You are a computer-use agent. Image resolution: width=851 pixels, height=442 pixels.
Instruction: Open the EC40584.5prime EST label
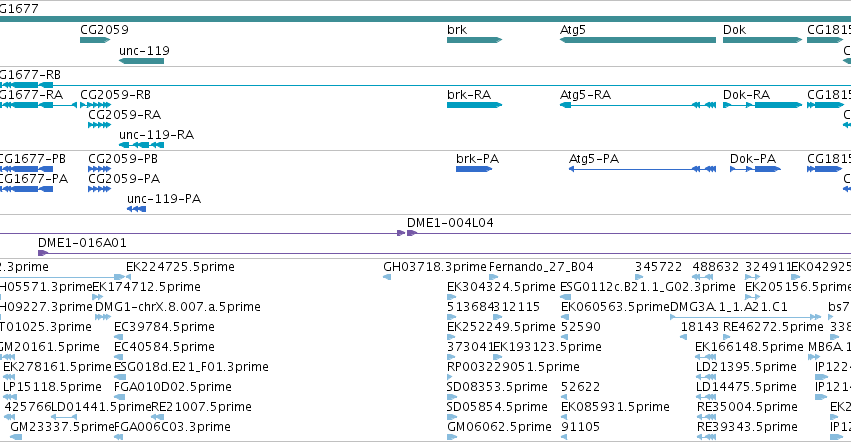coord(164,347)
